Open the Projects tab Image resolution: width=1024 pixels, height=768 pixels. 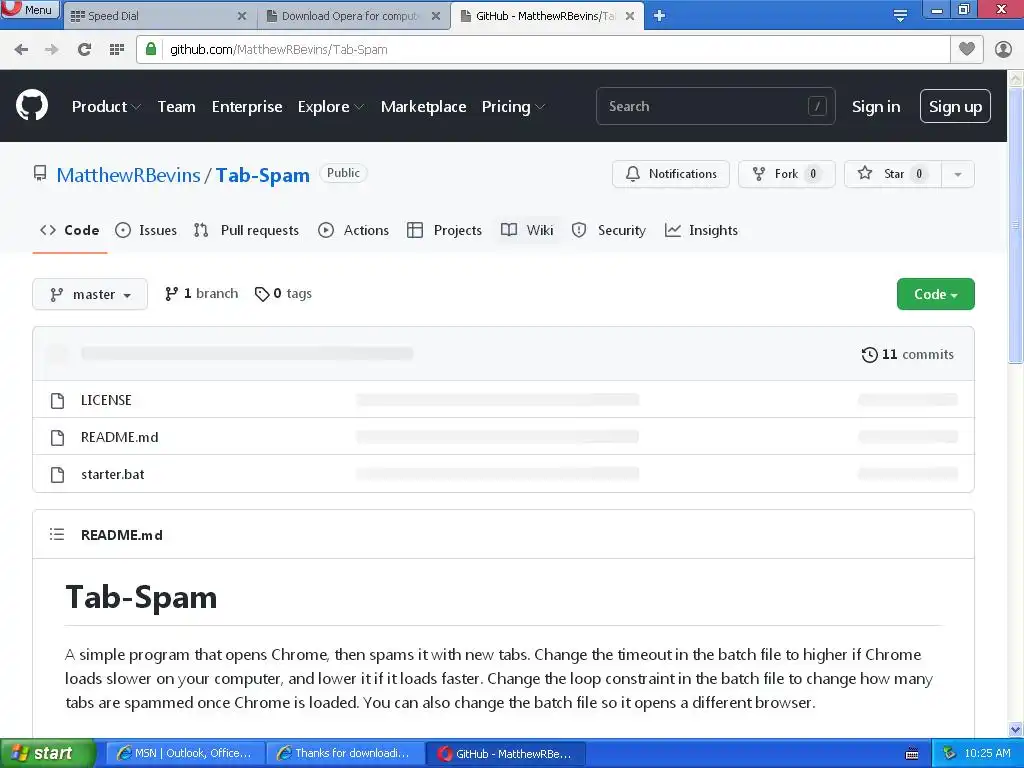pos(444,230)
